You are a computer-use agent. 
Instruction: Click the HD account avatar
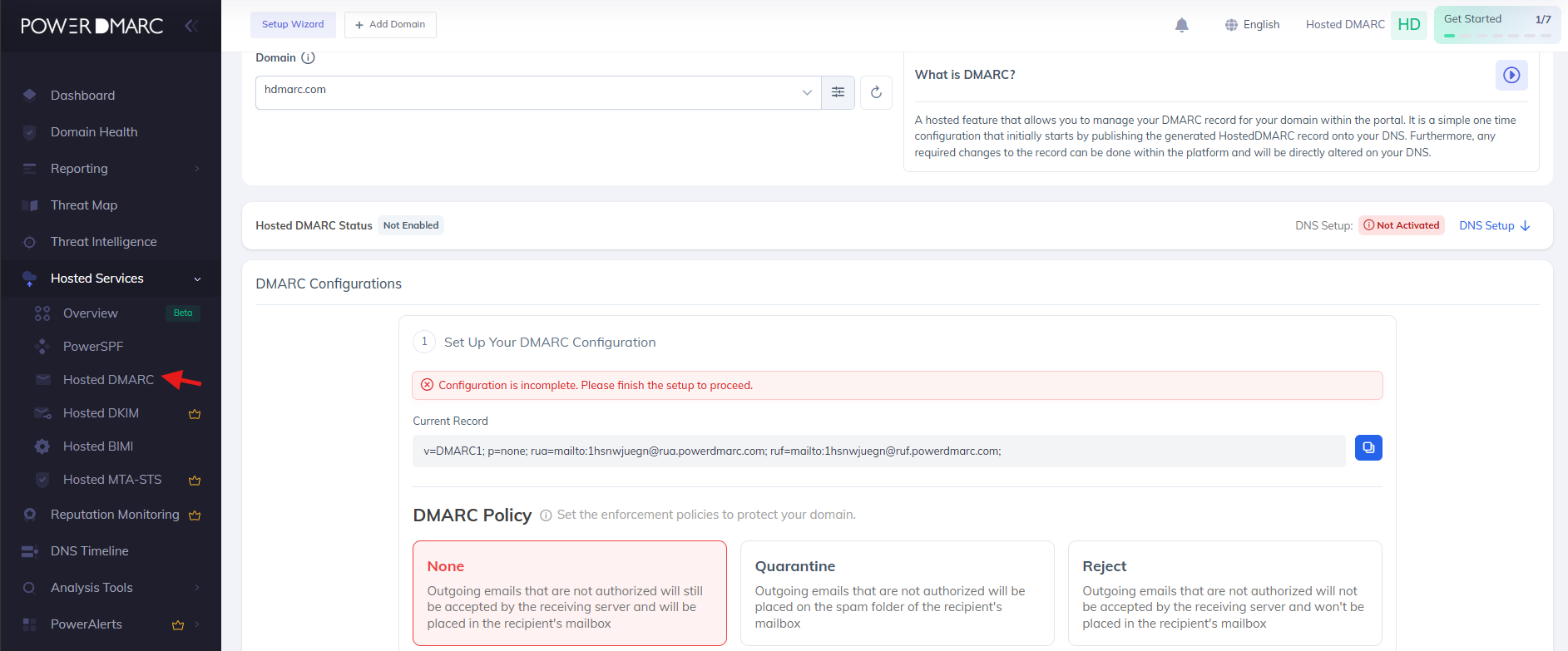(x=1409, y=25)
